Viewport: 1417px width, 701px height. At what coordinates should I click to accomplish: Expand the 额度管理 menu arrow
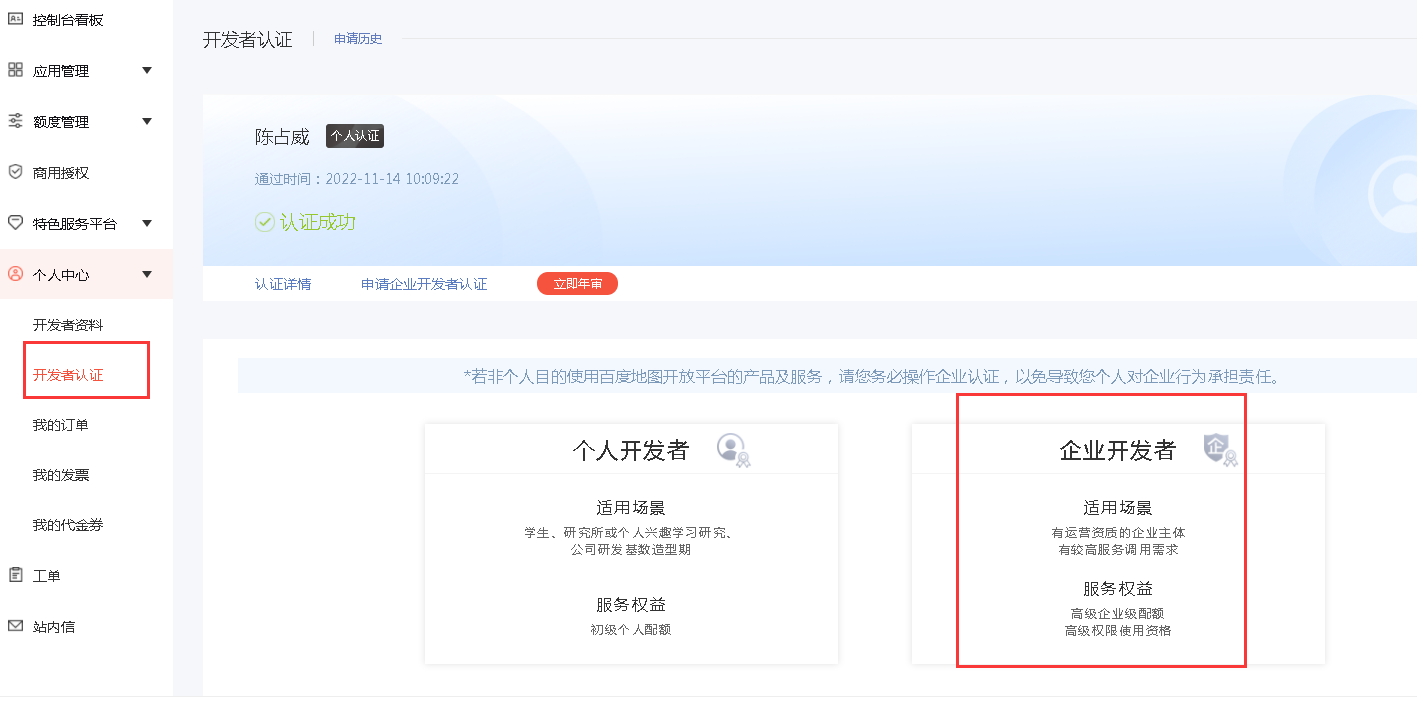click(x=147, y=121)
